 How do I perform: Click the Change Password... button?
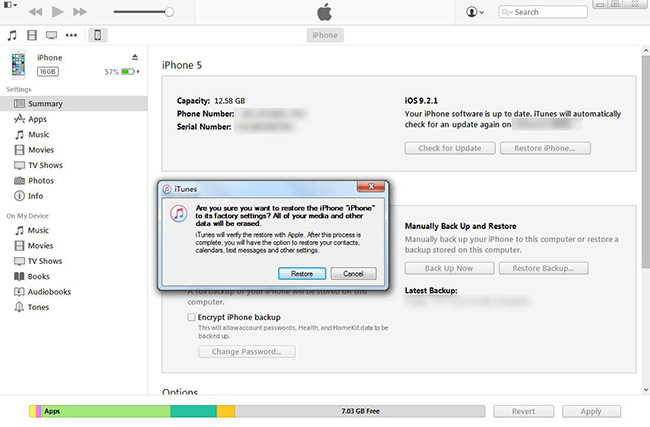click(x=247, y=352)
